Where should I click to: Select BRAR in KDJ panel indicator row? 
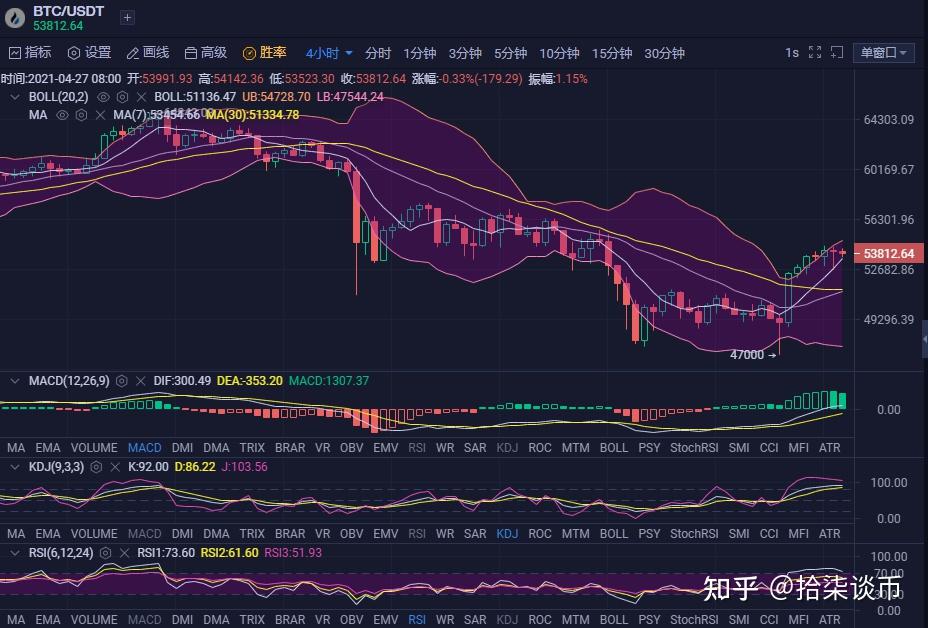click(x=290, y=533)
